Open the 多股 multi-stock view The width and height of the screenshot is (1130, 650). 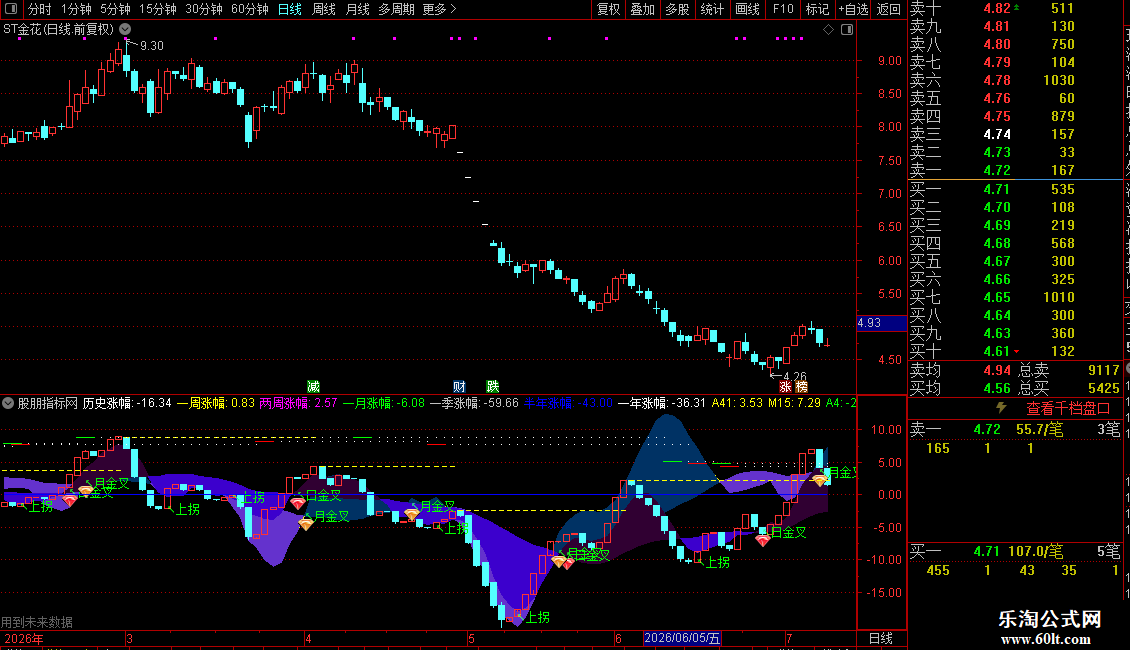677,9
